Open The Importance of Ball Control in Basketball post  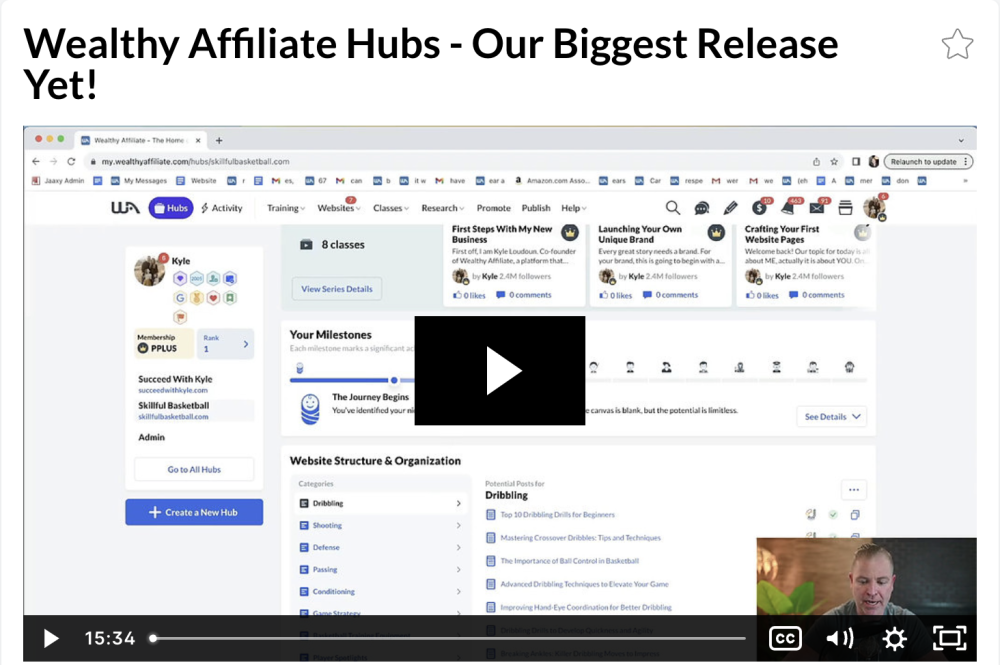[570, 561]
